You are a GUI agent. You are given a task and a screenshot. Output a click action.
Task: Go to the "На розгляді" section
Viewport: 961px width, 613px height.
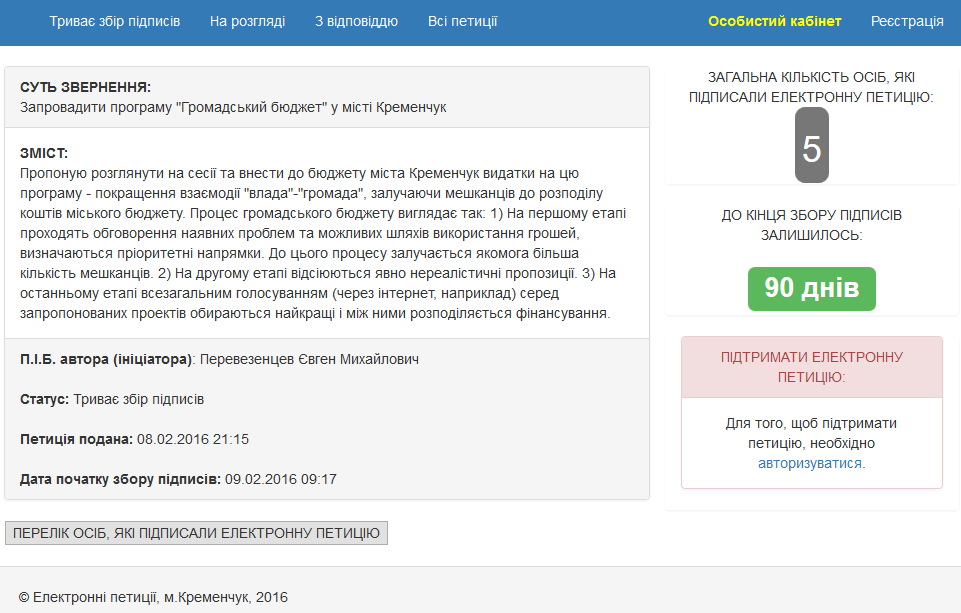[x=247, y=21]
